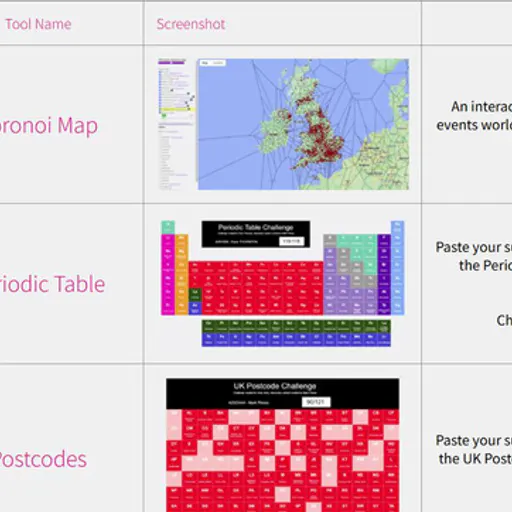Image resolution: width=512 pixels, height=512 pixels.
Task: Click the dark purple halogens column
Action: tap(384, 274)
